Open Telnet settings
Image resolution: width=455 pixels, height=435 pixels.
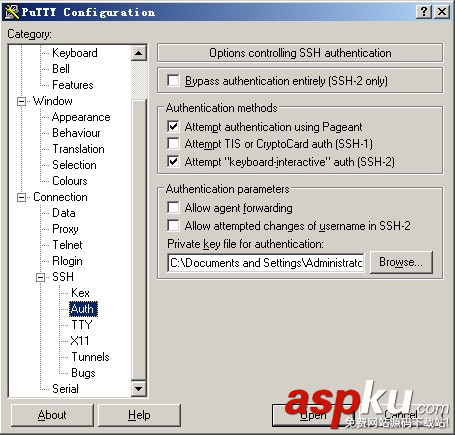[x=67, y=245]
